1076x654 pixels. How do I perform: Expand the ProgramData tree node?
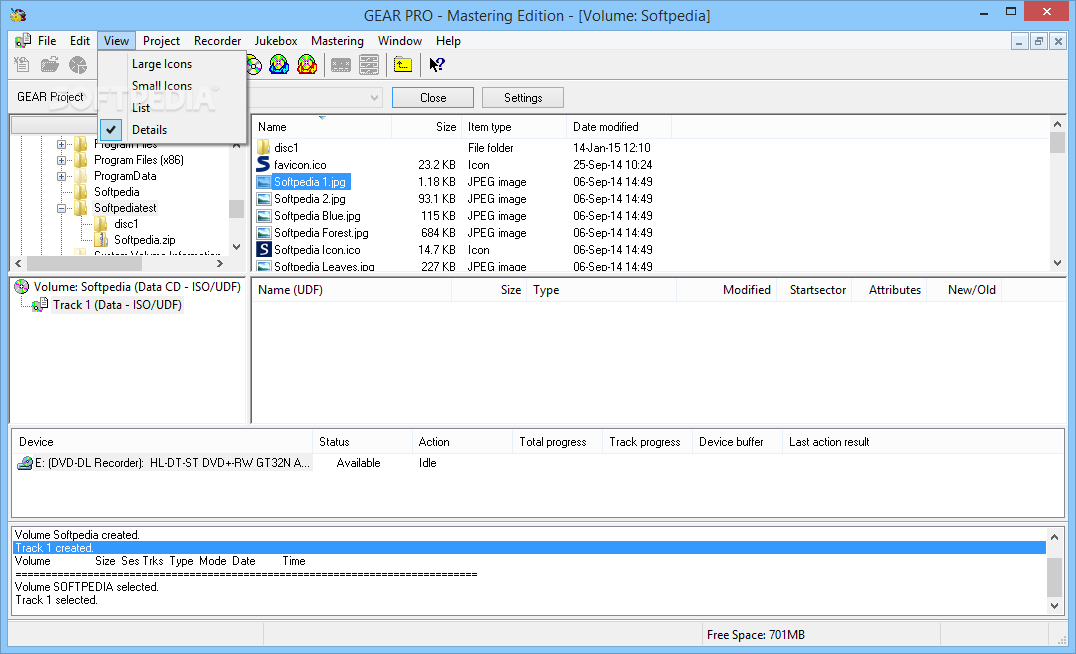[x=61, y=176]
